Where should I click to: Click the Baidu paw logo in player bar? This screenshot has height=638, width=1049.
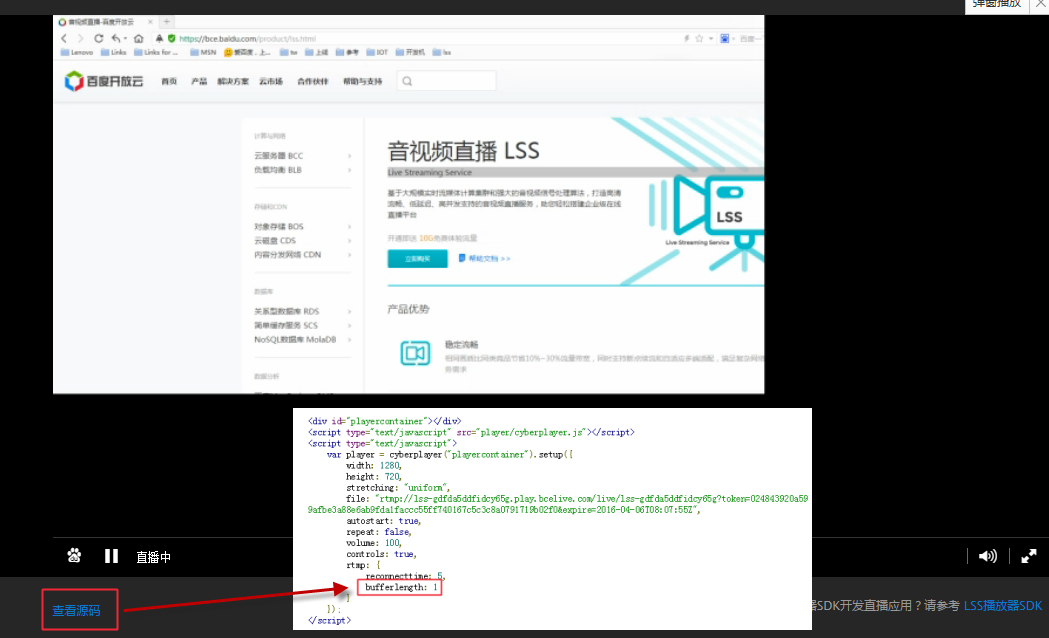coord(74,556)
